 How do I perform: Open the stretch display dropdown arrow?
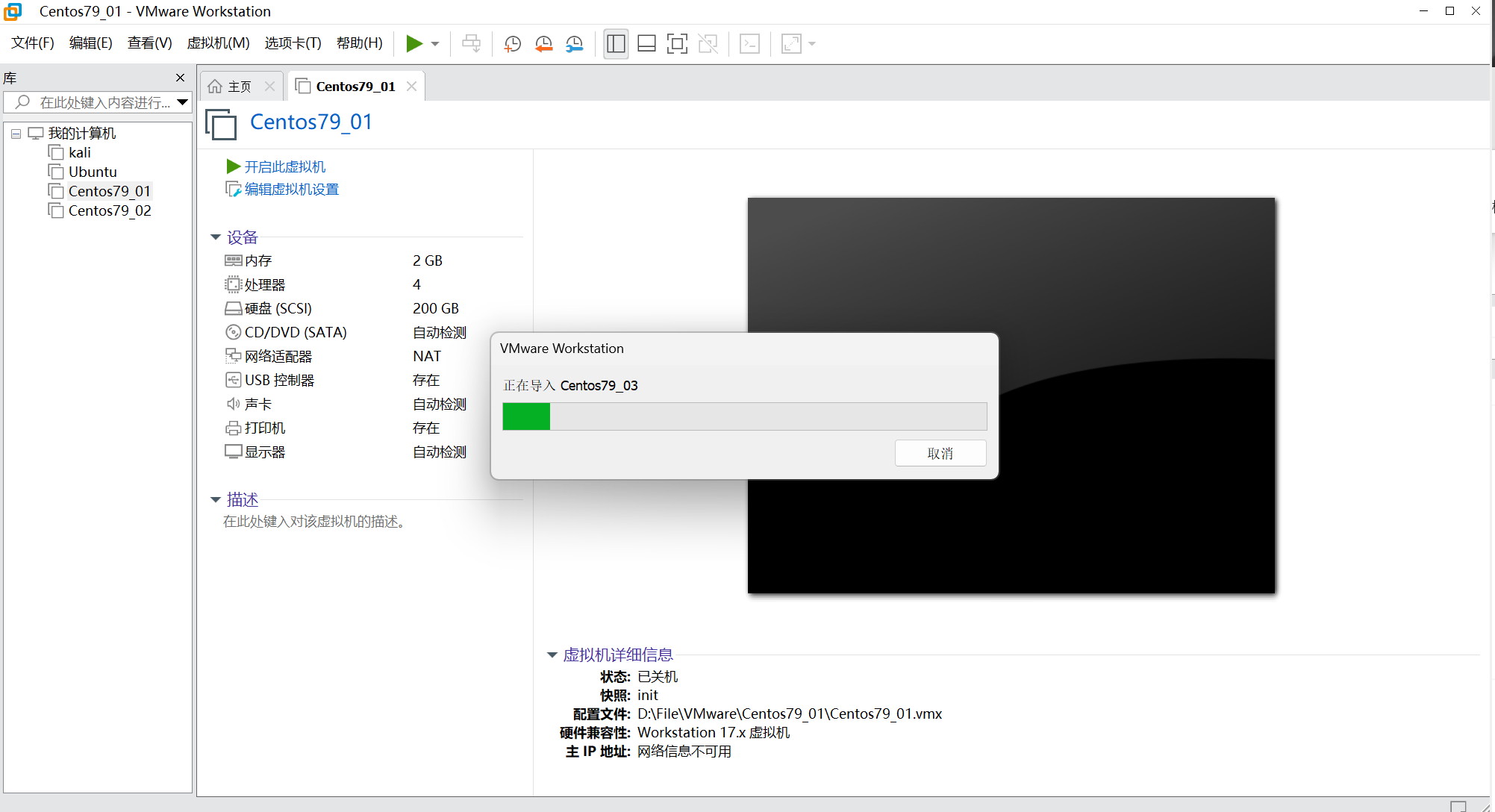click(812, 44)
